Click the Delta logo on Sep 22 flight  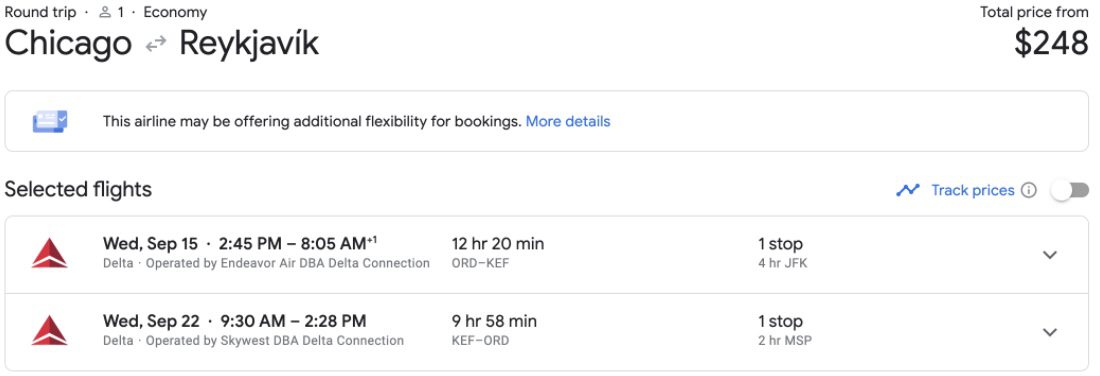49,330
